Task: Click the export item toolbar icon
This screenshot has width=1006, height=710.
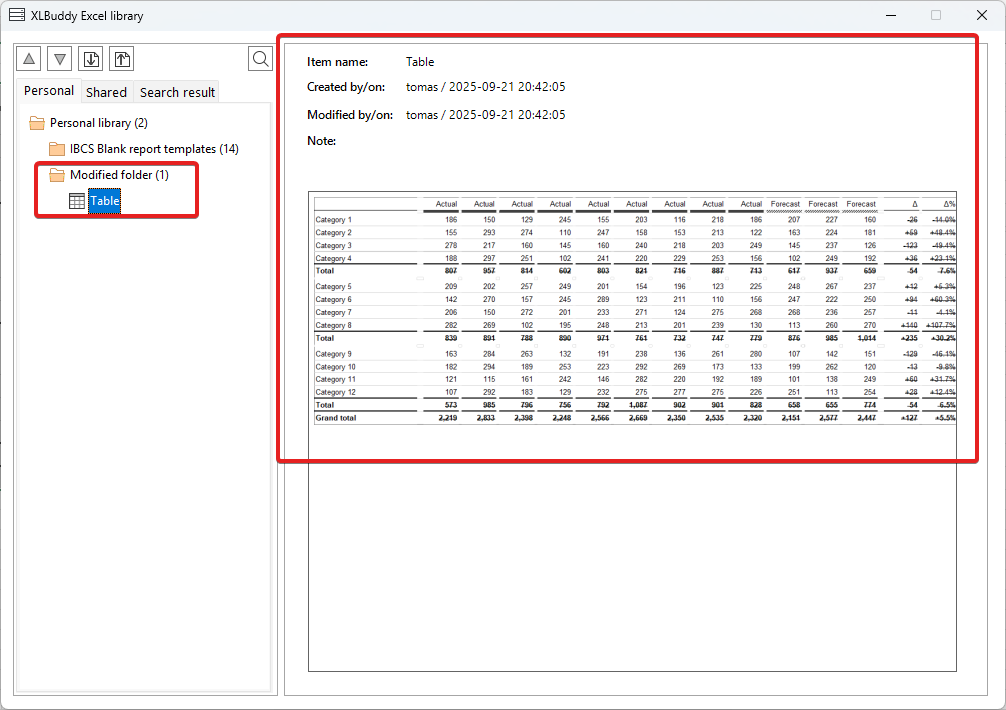Action: [x=121, y=59]
